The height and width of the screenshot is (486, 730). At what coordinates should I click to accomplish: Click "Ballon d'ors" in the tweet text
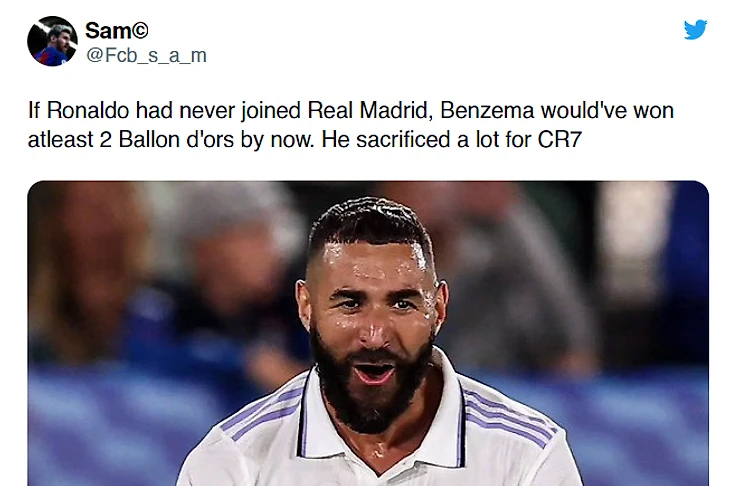pyautogui.click(x=184, y=138)
